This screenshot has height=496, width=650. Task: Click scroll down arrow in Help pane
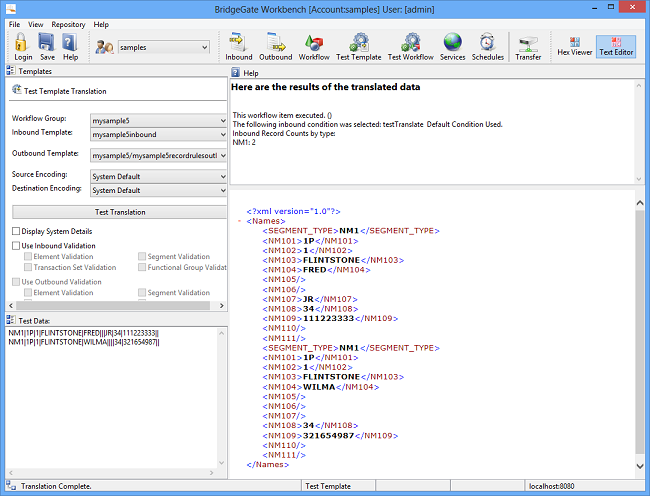click(639, 179)
